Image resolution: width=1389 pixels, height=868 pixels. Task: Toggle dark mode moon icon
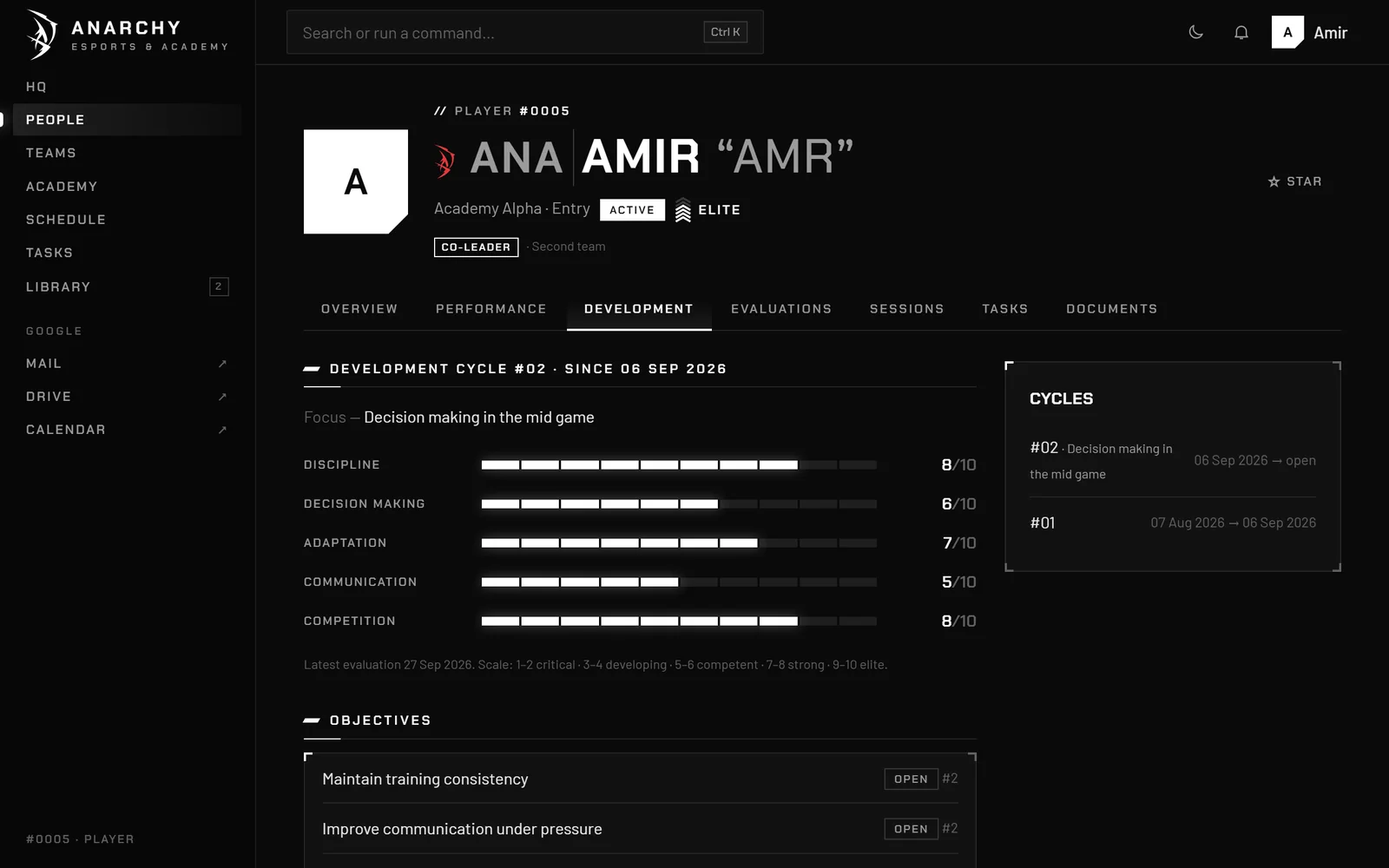tap(1195, 32)
